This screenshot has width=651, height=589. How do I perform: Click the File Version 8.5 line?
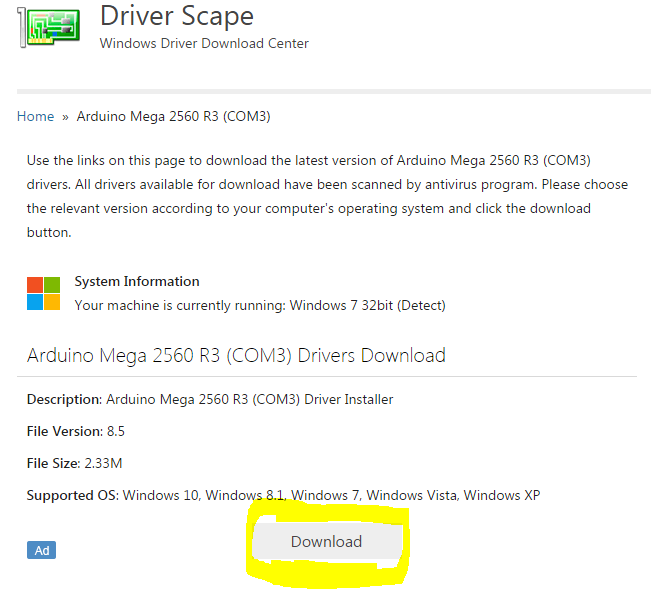[x=76, y=431]
